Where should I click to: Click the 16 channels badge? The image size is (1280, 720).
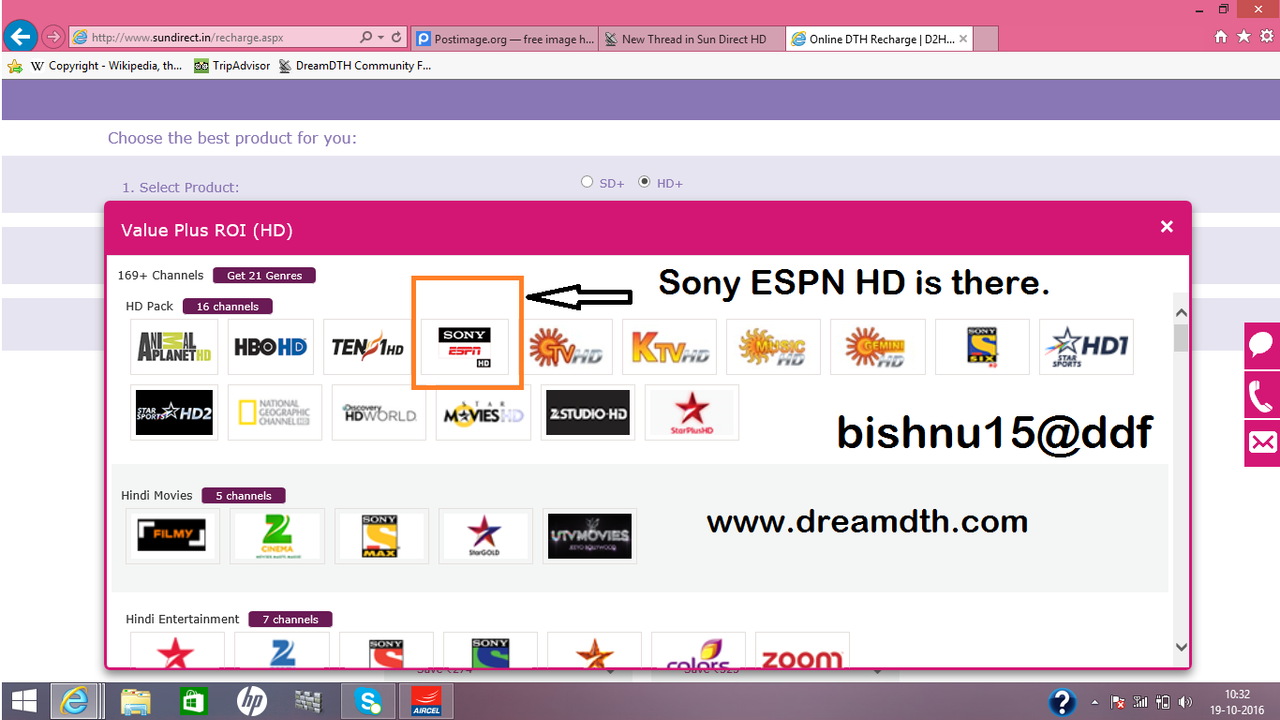tap(227, 306)
